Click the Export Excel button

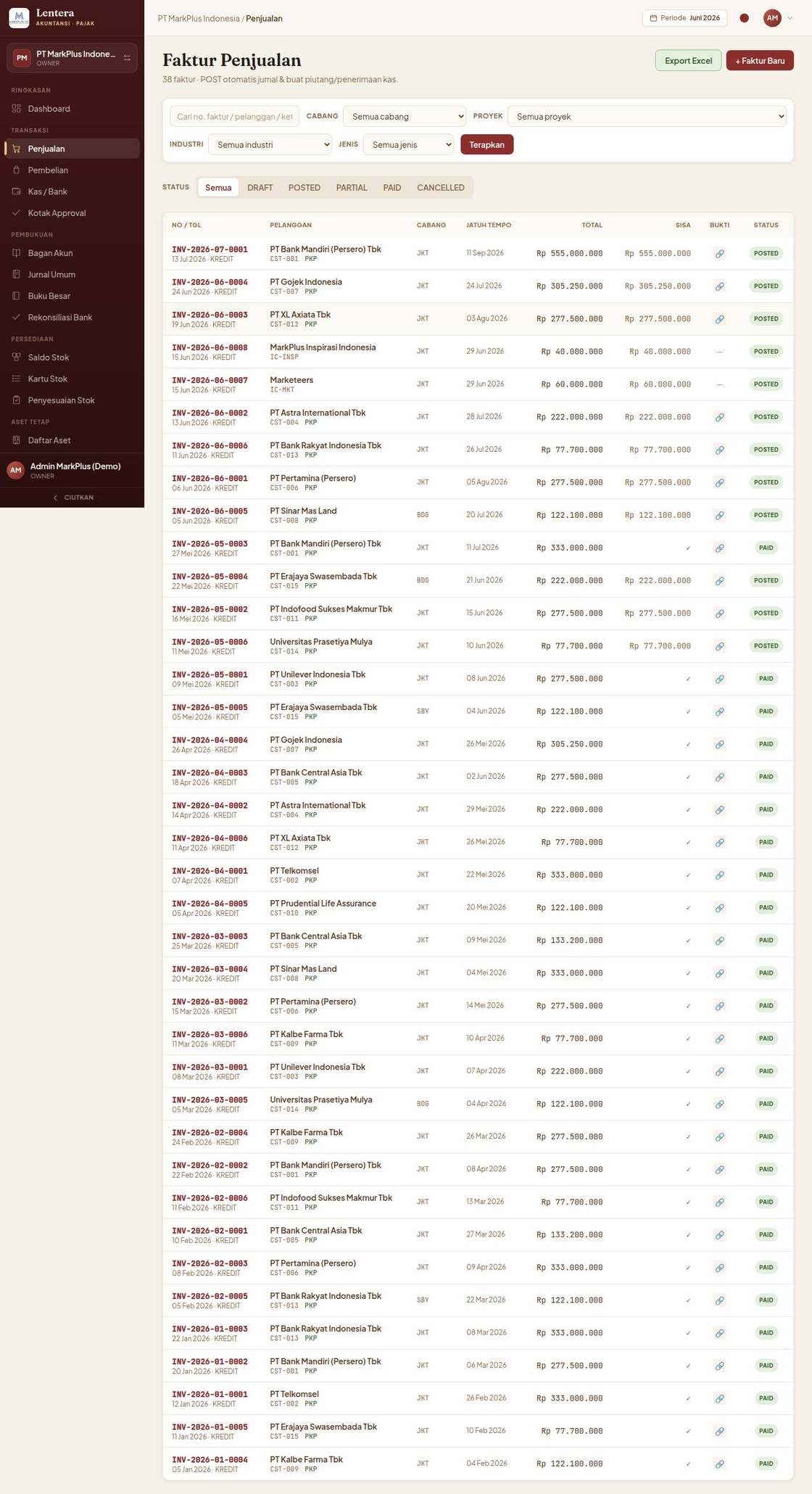[x=688, y=60]
